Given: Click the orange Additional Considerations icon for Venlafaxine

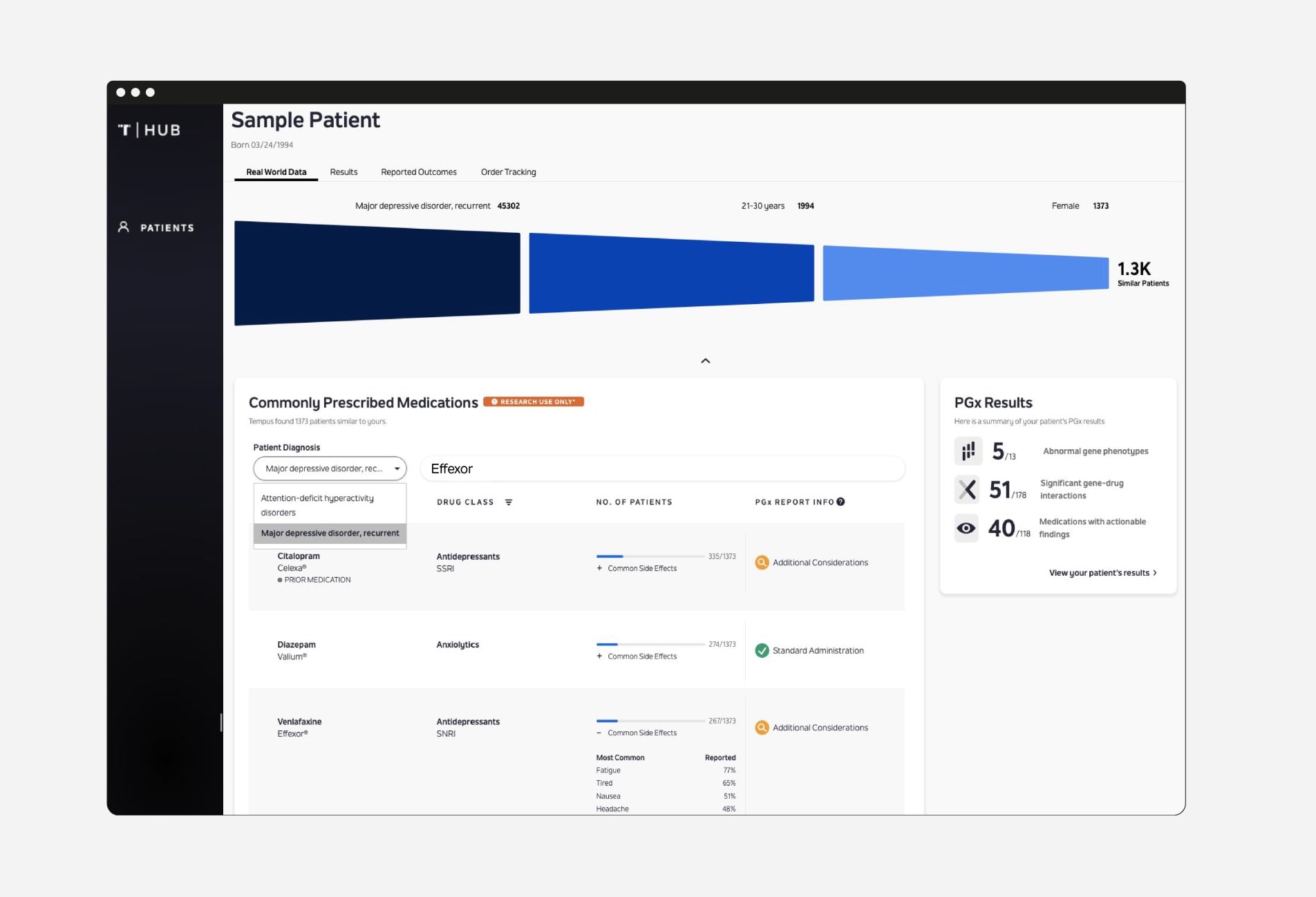Looking at the screenshot, I should pos(762,728).
